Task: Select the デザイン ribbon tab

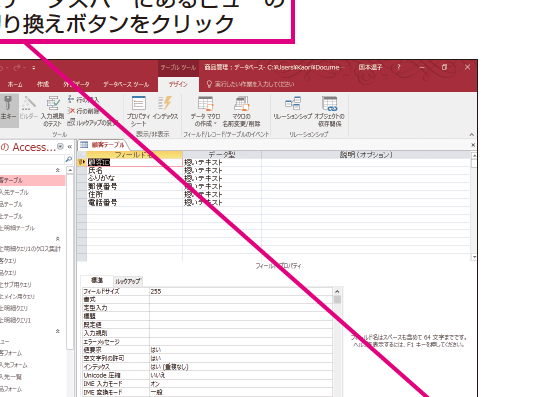Action: click(x=178, y=84)
